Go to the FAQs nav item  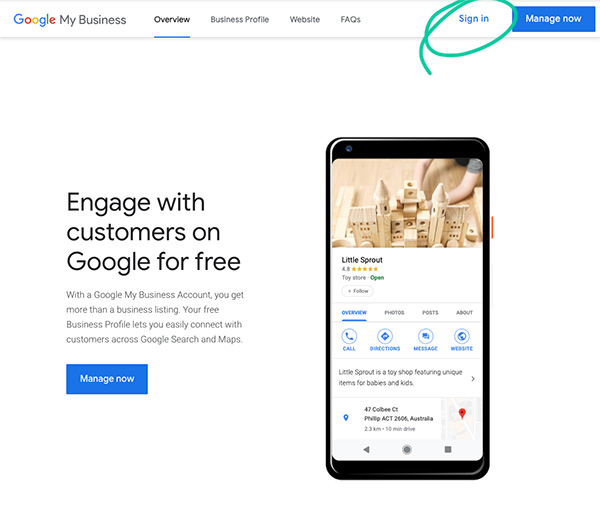pyautogui.click(x=351, y=20)
